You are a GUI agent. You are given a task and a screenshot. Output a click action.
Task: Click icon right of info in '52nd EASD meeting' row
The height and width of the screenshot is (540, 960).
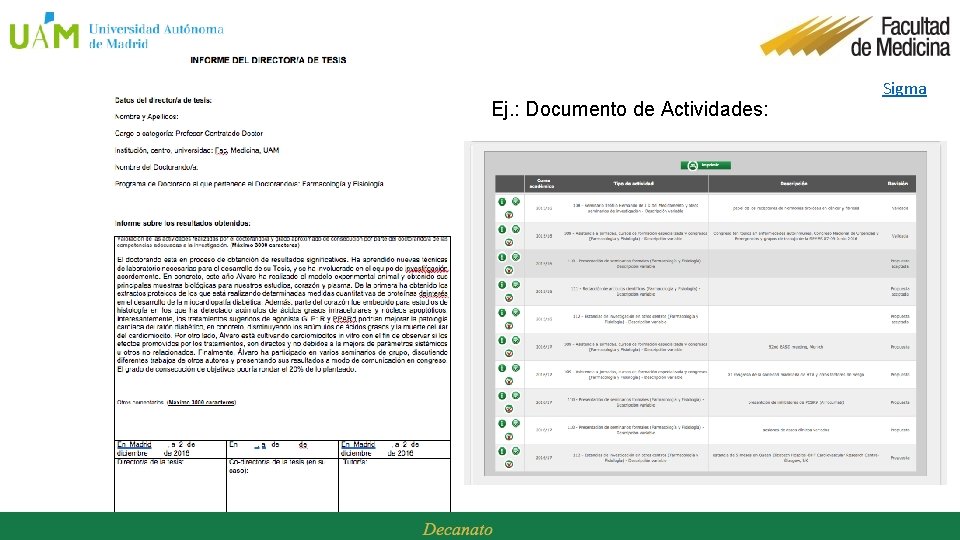(x=516, y=340)
